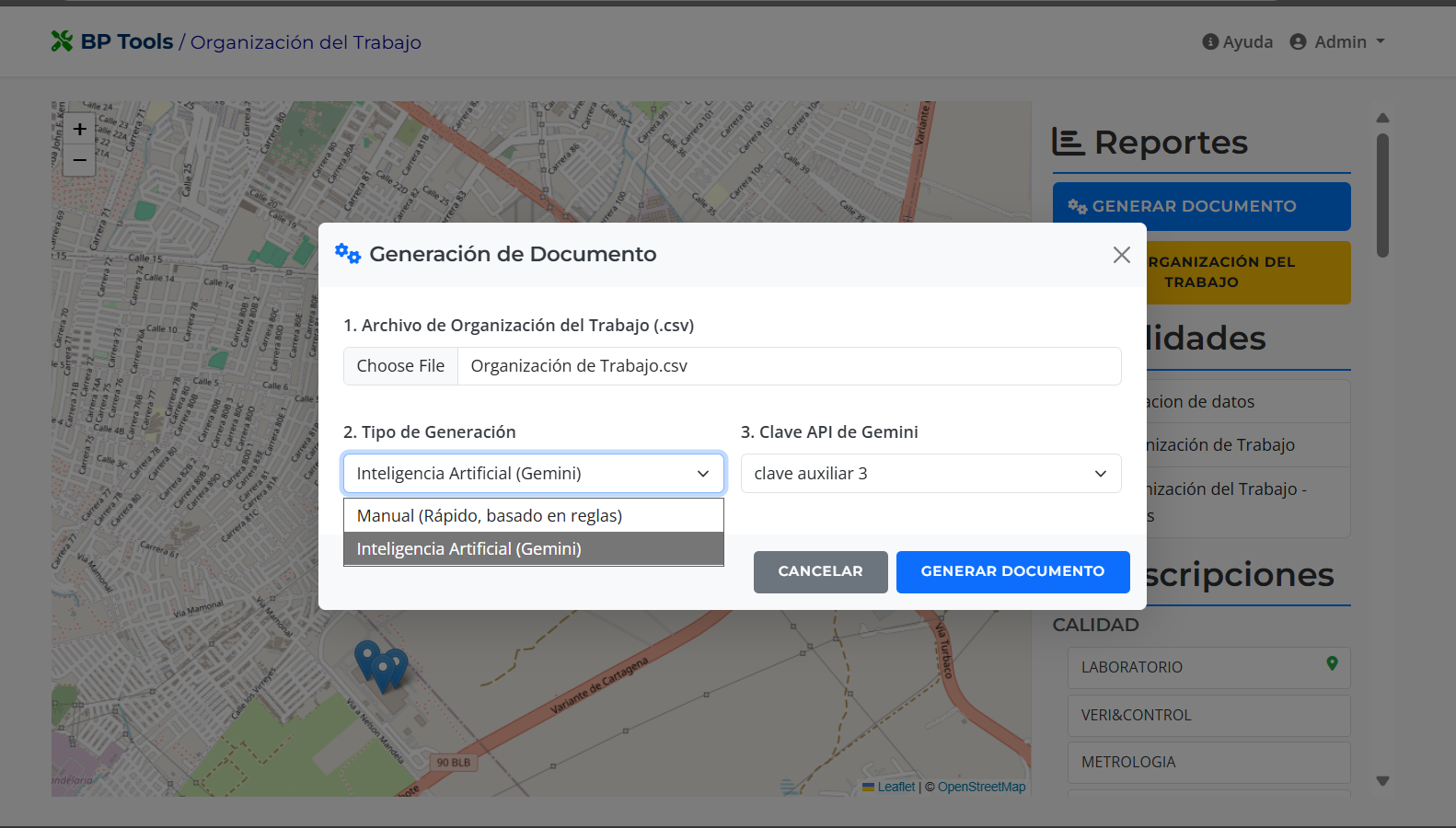Open the OpenStreetMap attribution link
1456x828 pixels.
point(981,788)
